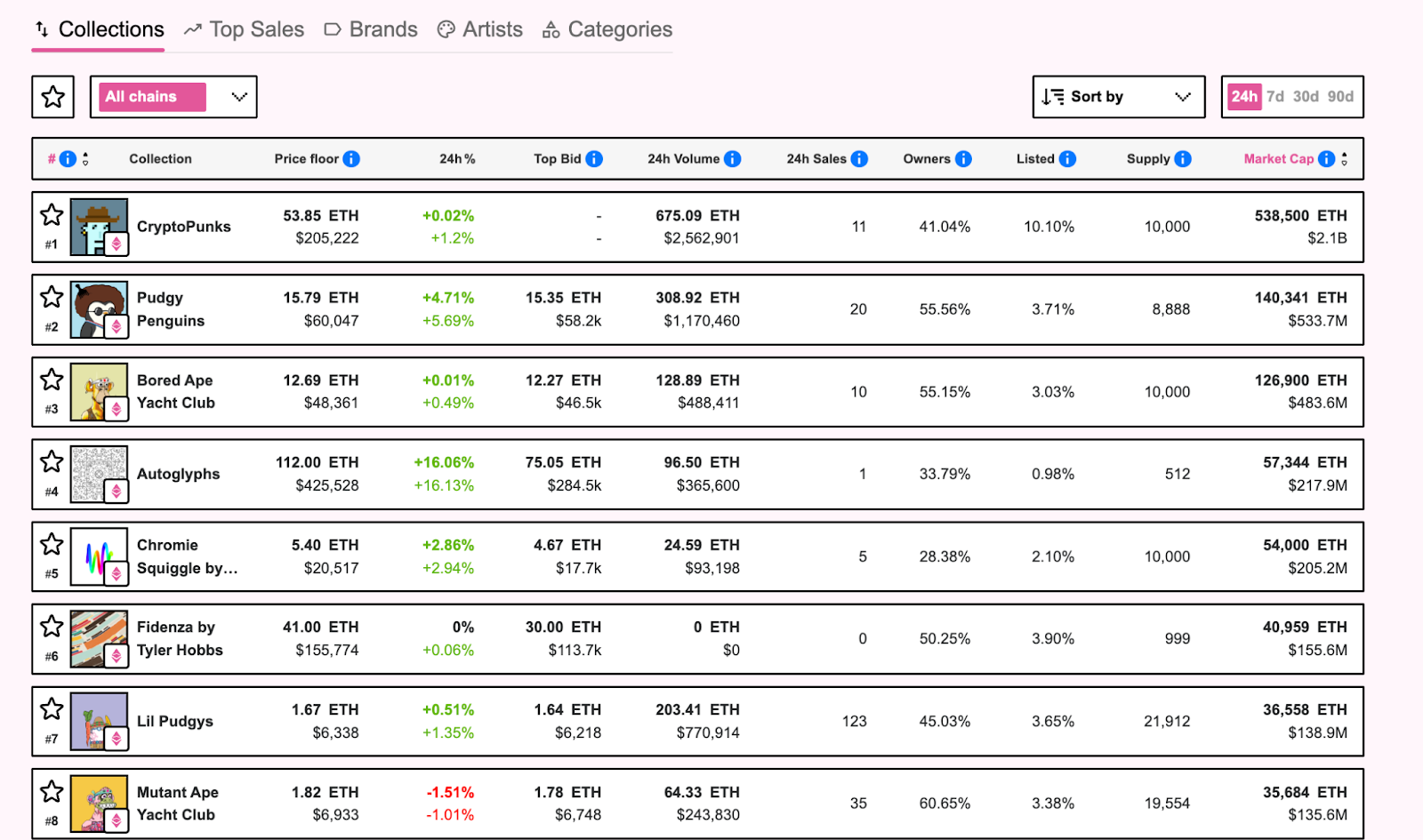Click the 24h Volume info icon
This screenshot has height=840, width=1423.
[732, 159]
